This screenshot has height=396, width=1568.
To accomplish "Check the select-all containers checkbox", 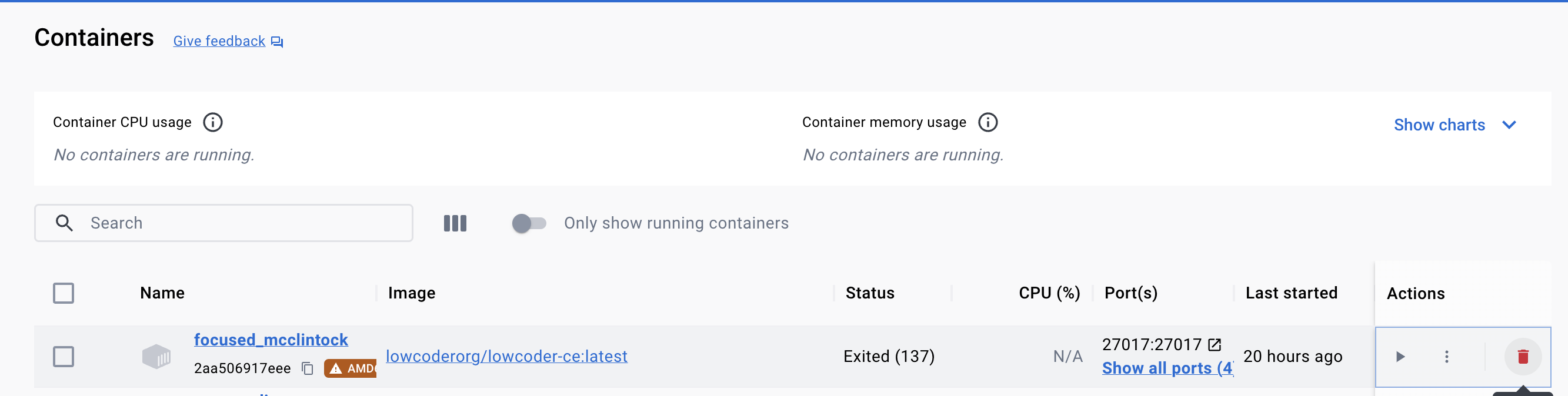I will 64,293.
